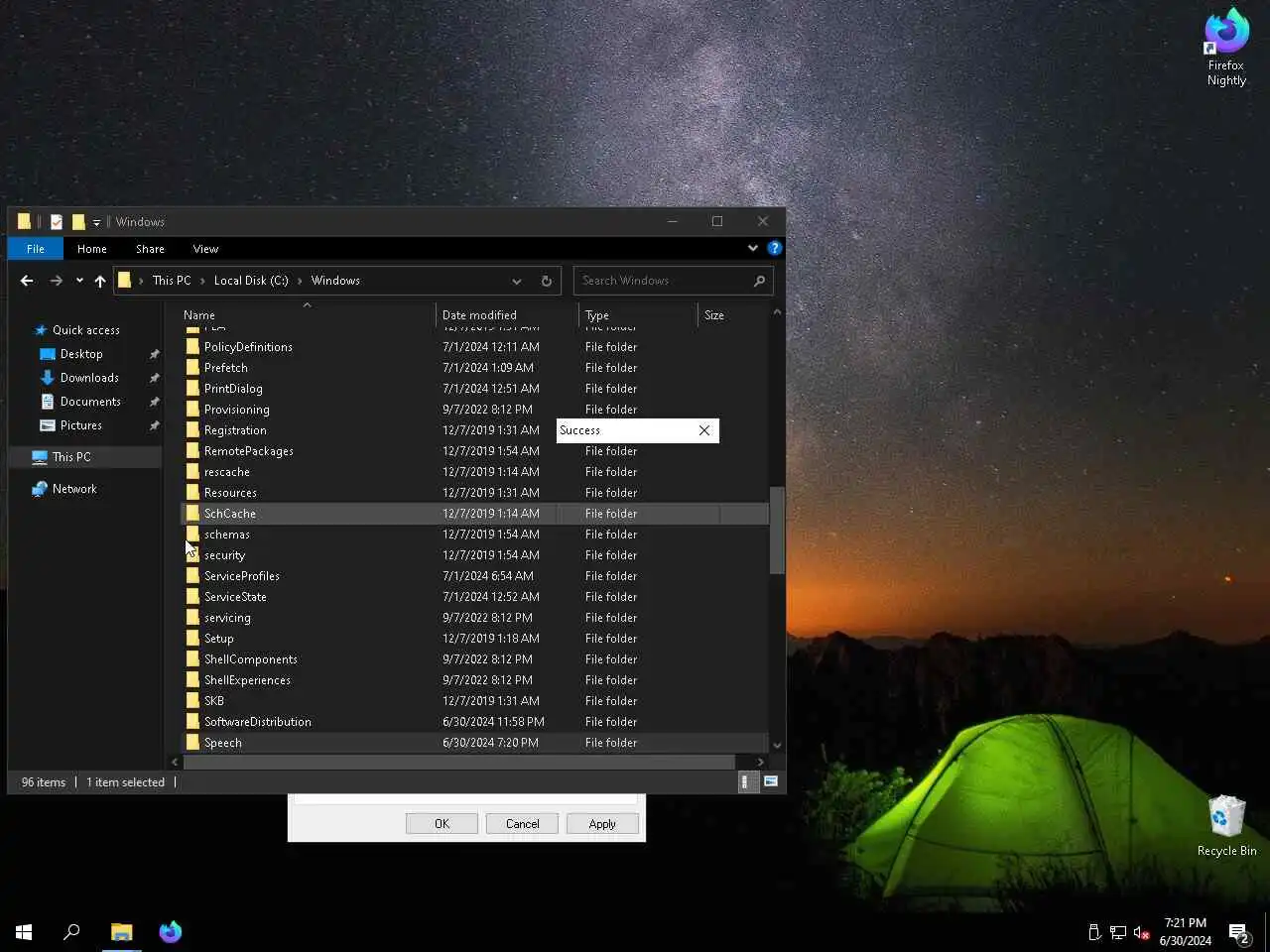Open Firefox Nightly desktop shortcut
Image resolution: width=1270 pixels, height=952 pixels.
point(1226,48)
